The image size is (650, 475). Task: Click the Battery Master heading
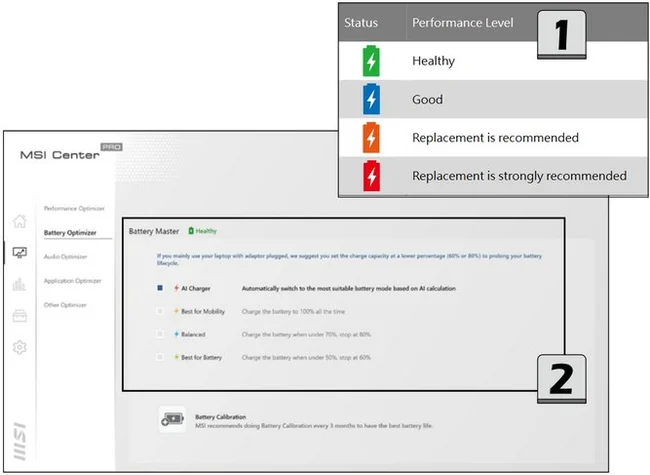[154, 231]
